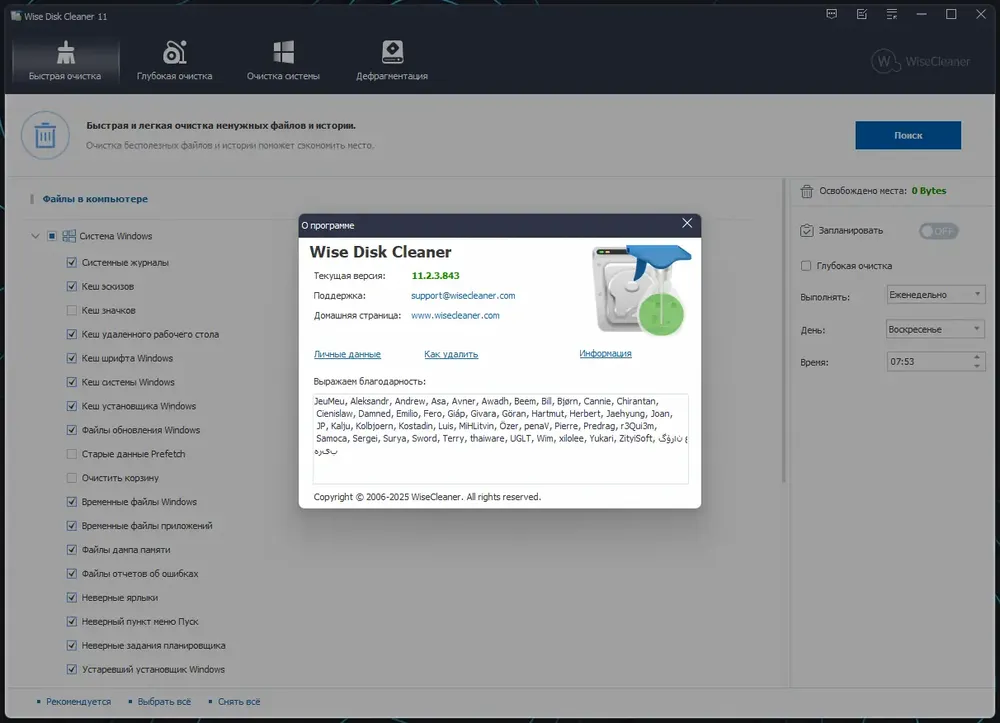This screenshot has height=723, width=1000.
Task: Click the disk cleaner spray illustration
Action: pos(641,290)
